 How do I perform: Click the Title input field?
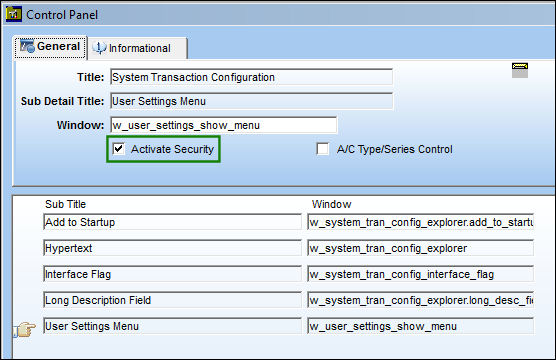coord(251,77)
